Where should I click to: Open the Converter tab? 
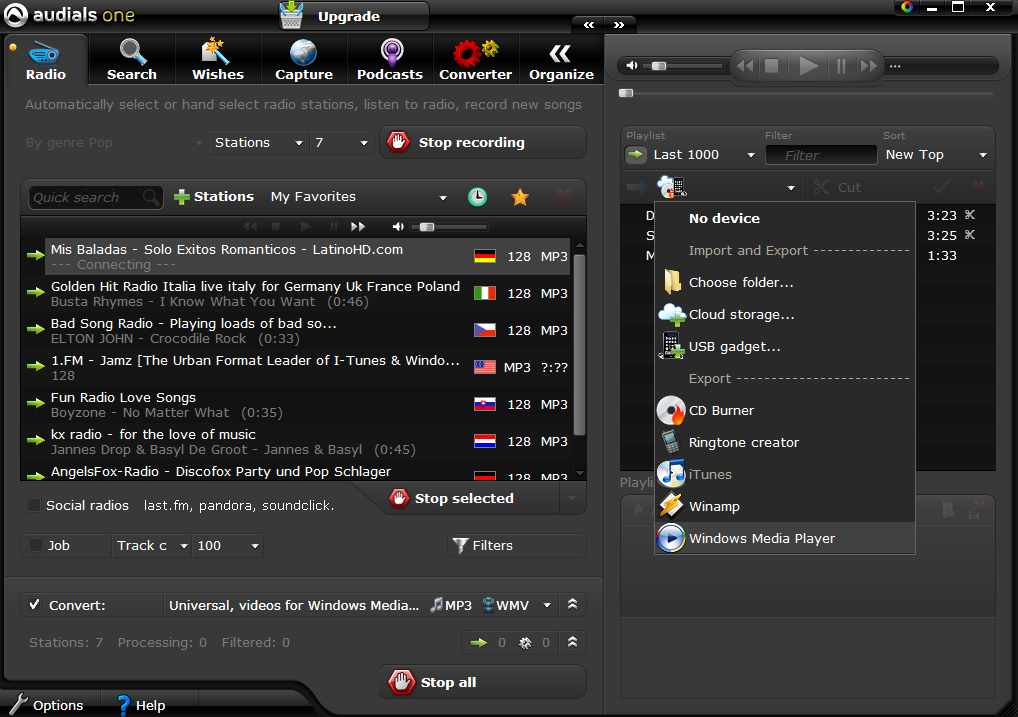475,60
